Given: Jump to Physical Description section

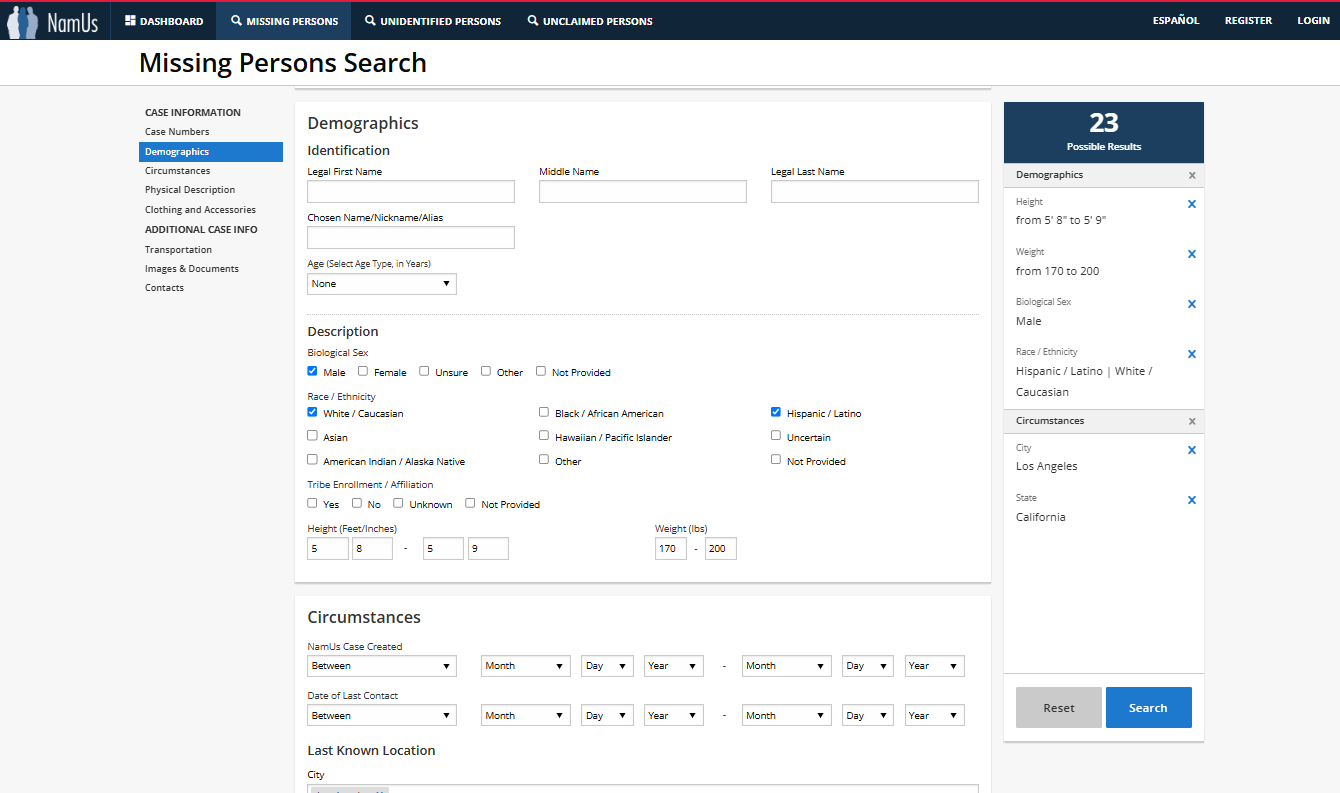Looking at the screenshot, I should tap(190, 190).
